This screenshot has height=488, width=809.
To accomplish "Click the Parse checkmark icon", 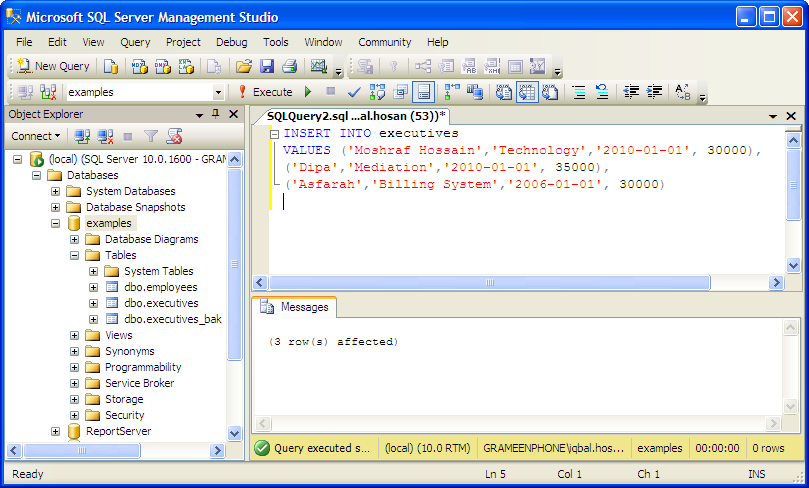I will (354, 92).
